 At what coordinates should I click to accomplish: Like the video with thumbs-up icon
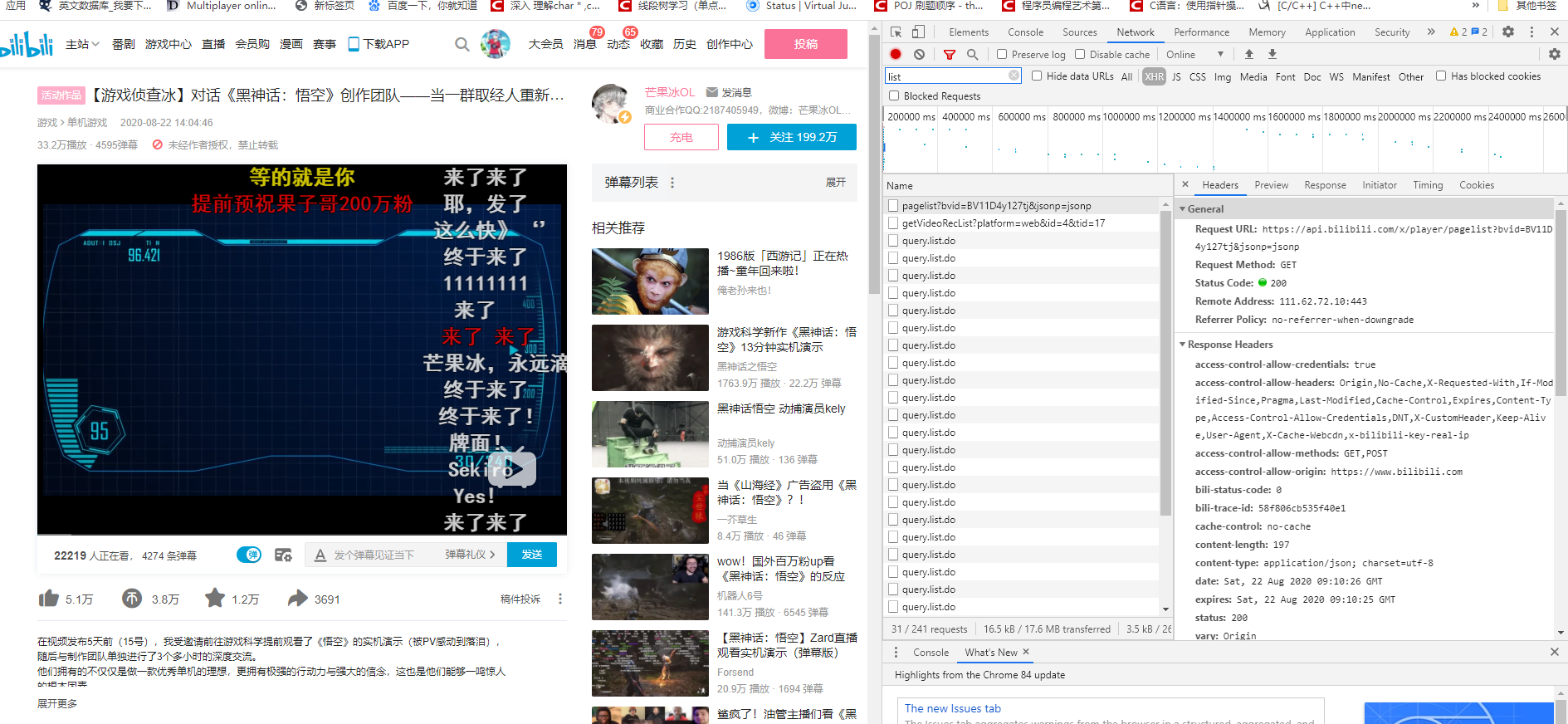tap(49, 598)
